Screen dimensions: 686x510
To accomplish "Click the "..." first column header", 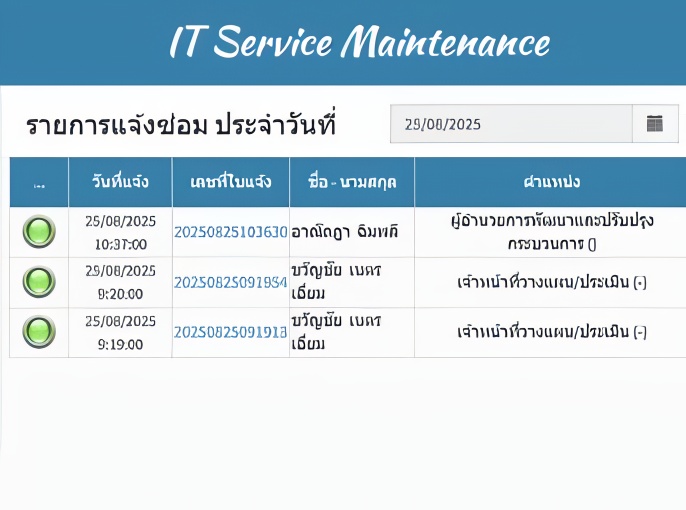I will (39, 182).
